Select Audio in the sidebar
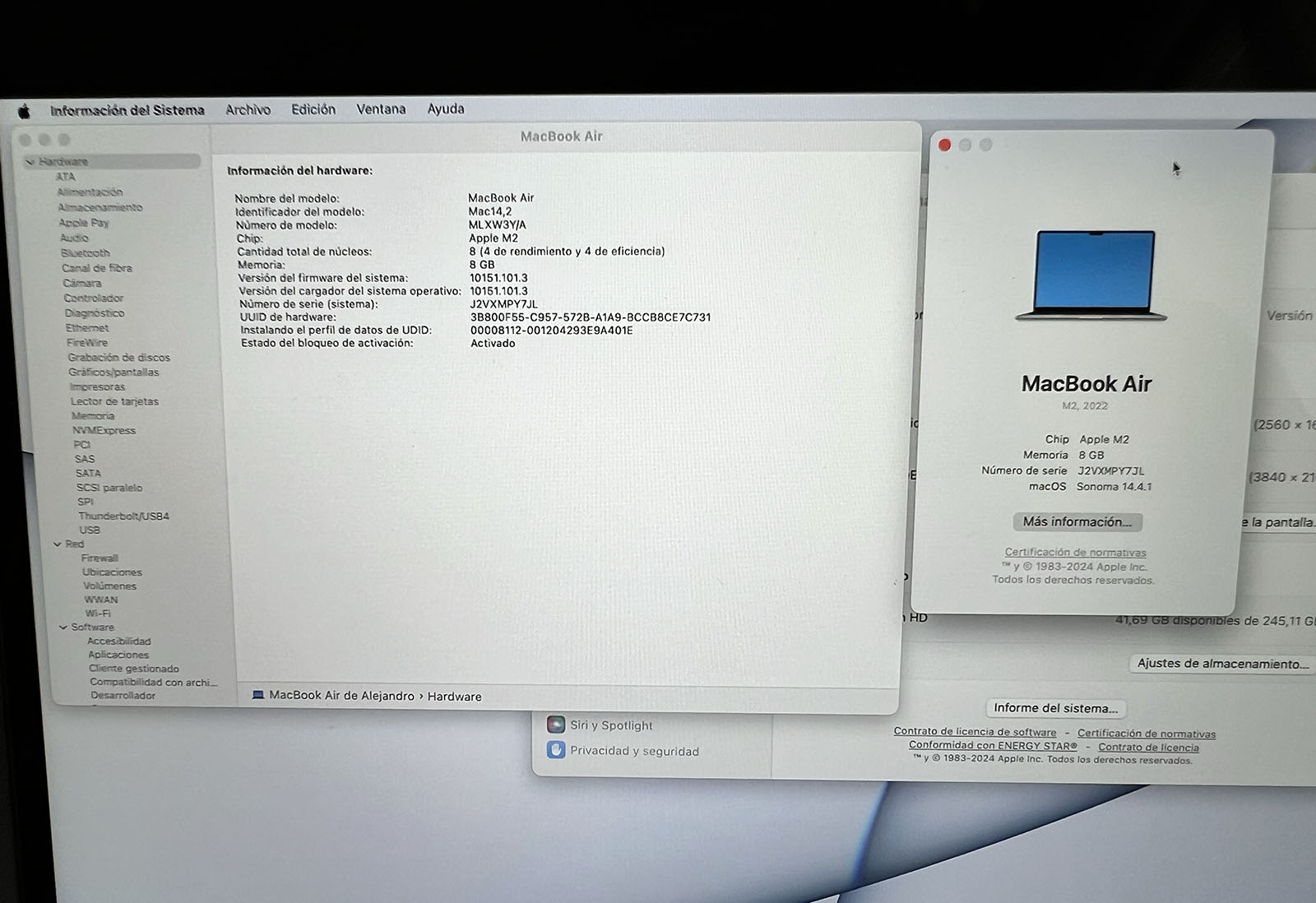This screenshot has height=903, width=1316. pos(74,238)
